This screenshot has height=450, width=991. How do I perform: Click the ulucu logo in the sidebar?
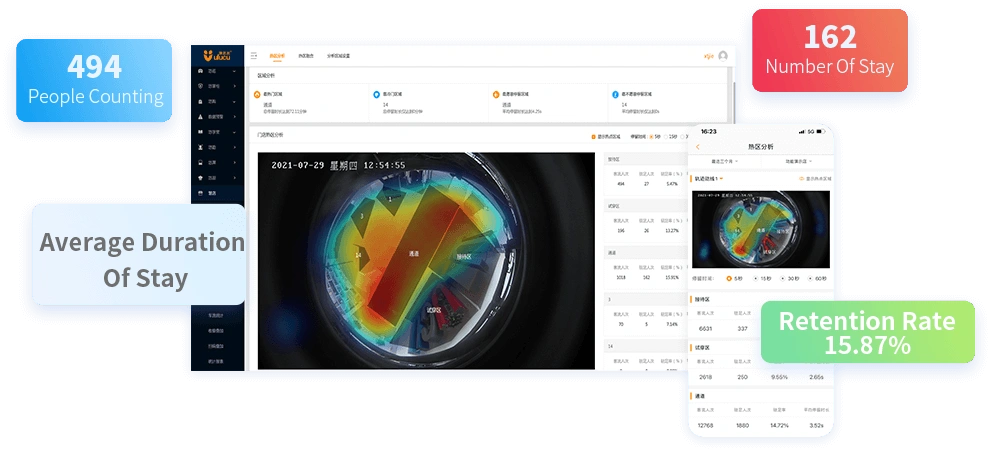[217, 56]
